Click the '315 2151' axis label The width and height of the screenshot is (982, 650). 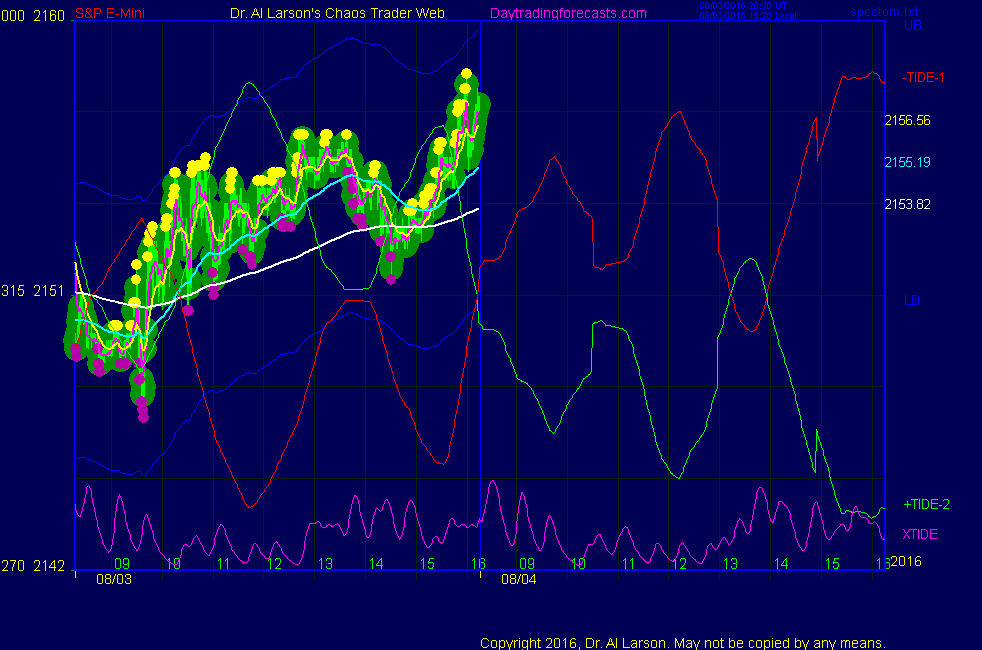click(33, 291)
